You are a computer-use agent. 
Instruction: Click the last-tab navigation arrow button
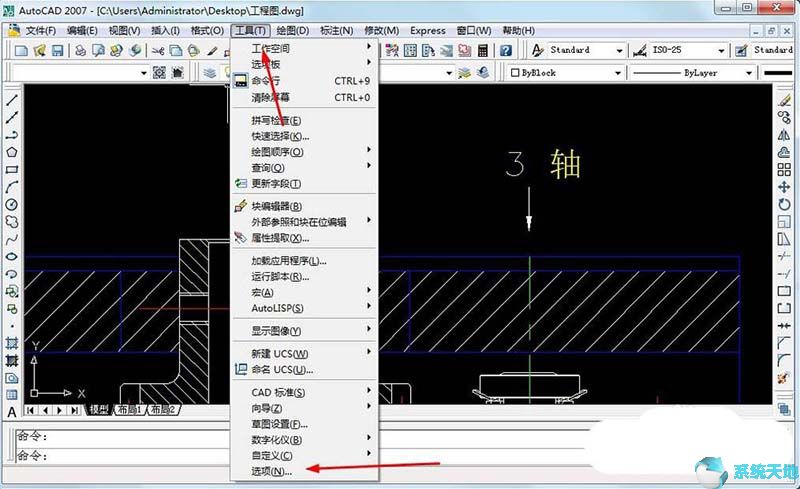[75, 410]
